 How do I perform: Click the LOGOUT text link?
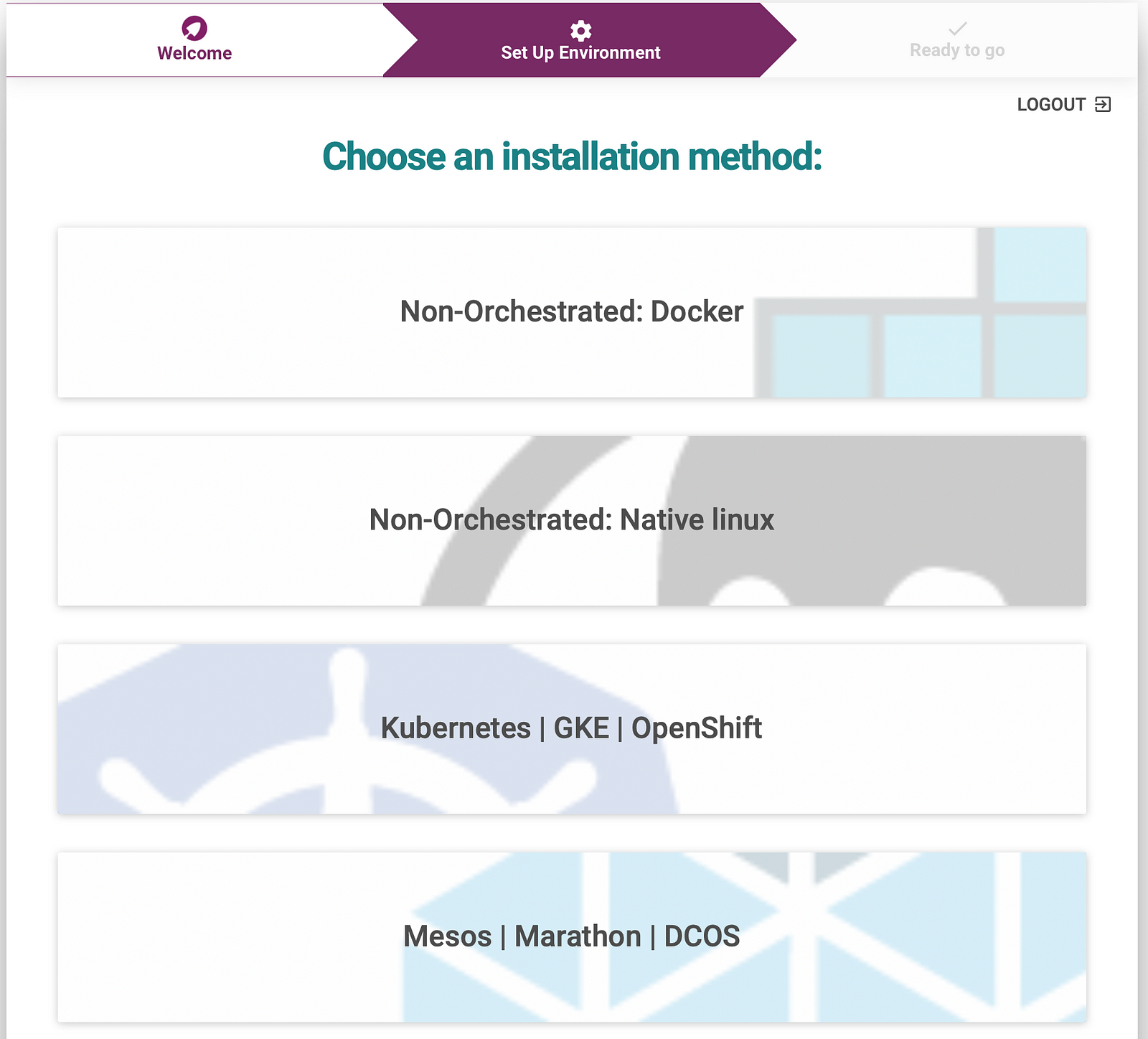(x=1051, y=105)
